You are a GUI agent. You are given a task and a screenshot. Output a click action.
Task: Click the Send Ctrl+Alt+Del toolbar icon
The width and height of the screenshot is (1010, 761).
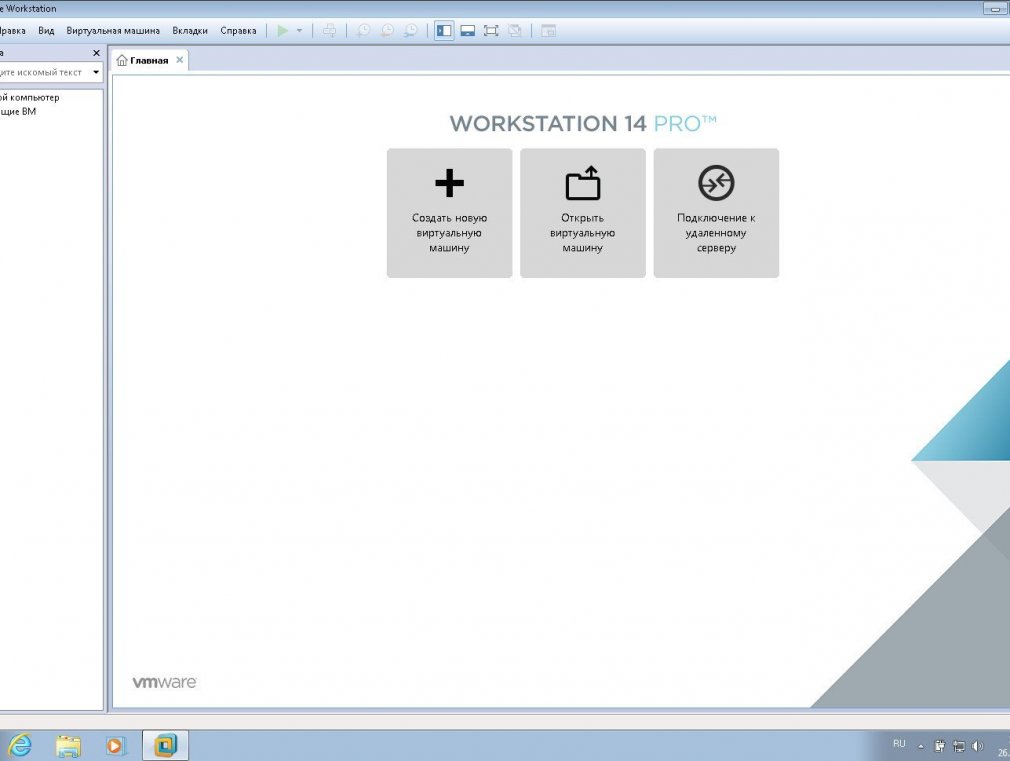tap(329, 30)
